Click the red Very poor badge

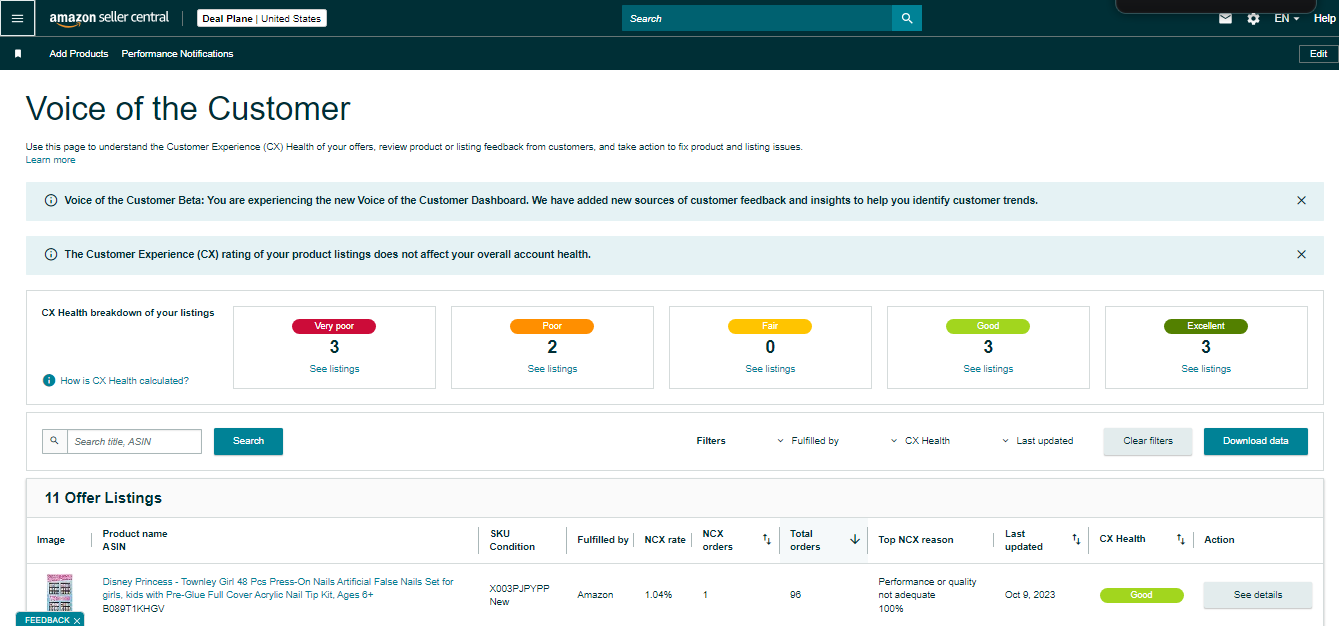coord(333,326)
